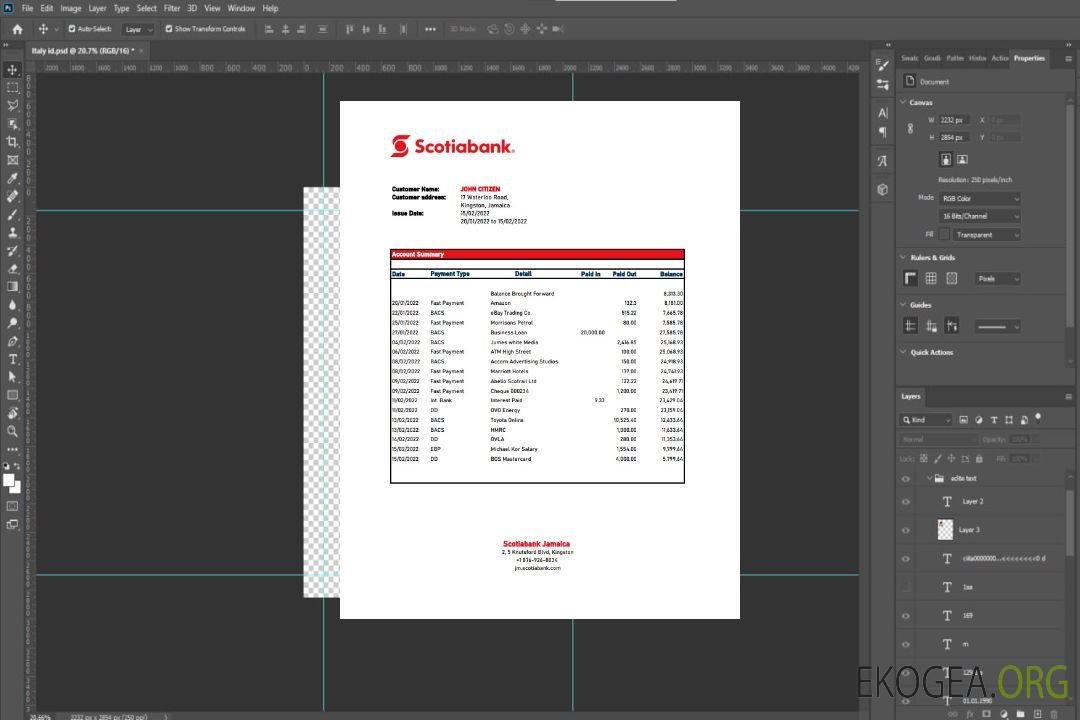Select the Lasso tool
1080x720 pixels.
click(13, 105)
